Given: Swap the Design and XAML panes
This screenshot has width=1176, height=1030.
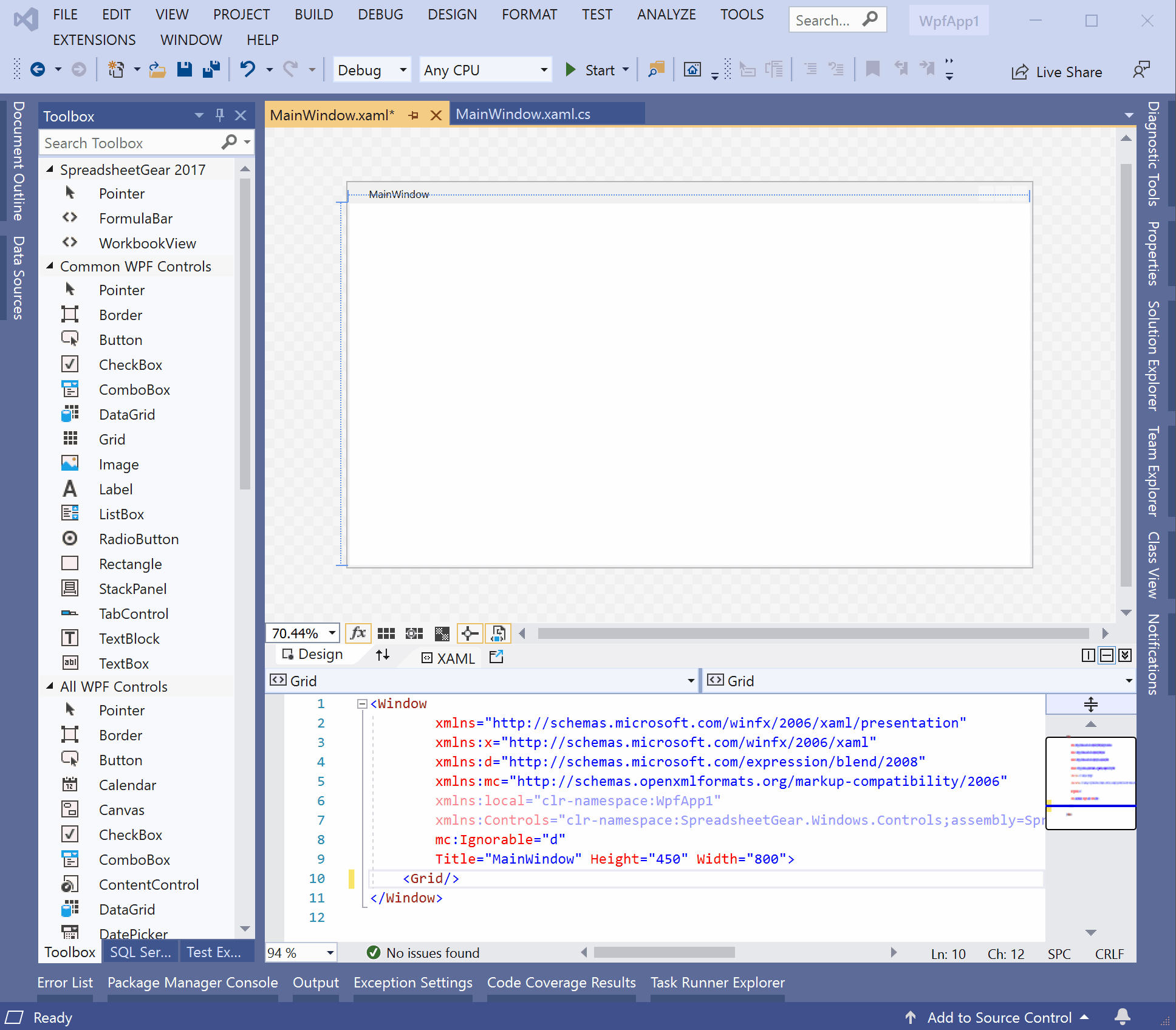Looking at the screenshot, I should (x=383, y=655).
